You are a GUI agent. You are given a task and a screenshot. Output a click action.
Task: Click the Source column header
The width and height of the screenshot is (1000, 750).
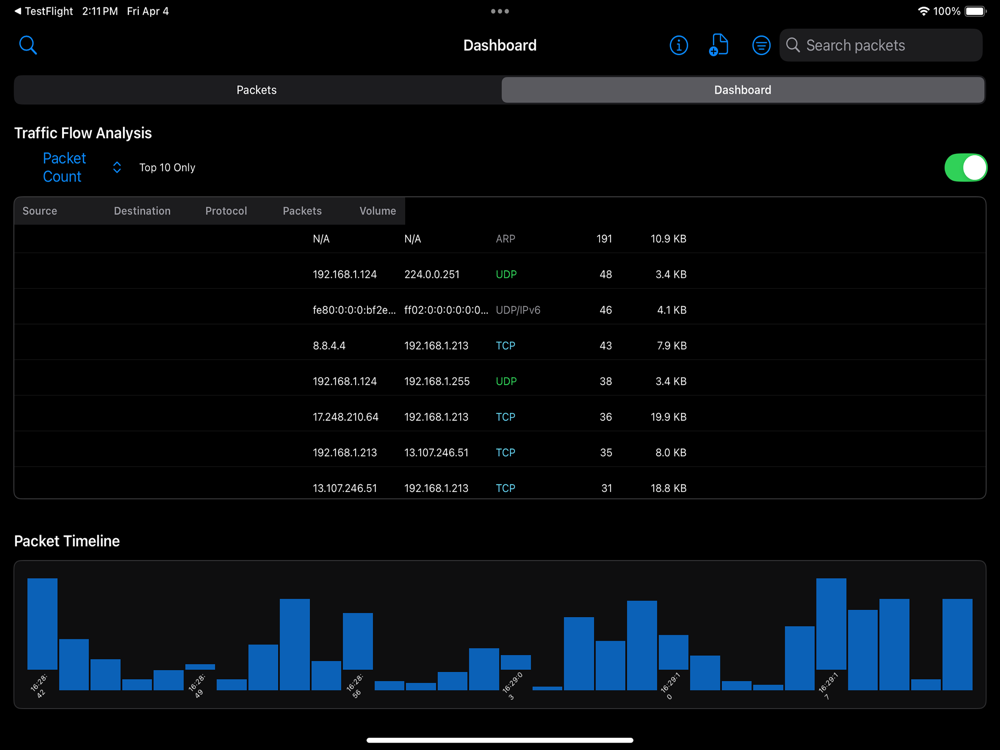40,211
